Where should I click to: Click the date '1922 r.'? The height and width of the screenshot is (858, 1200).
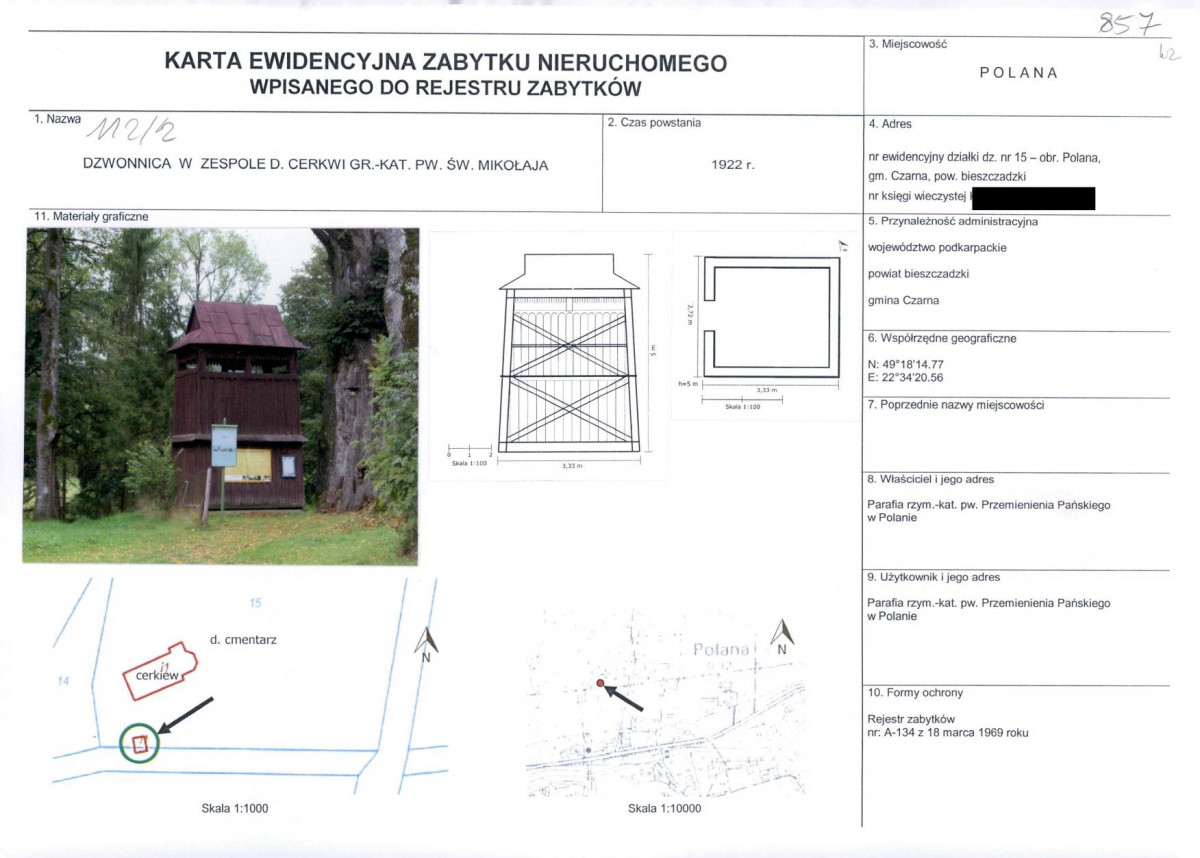click(732, 165)
